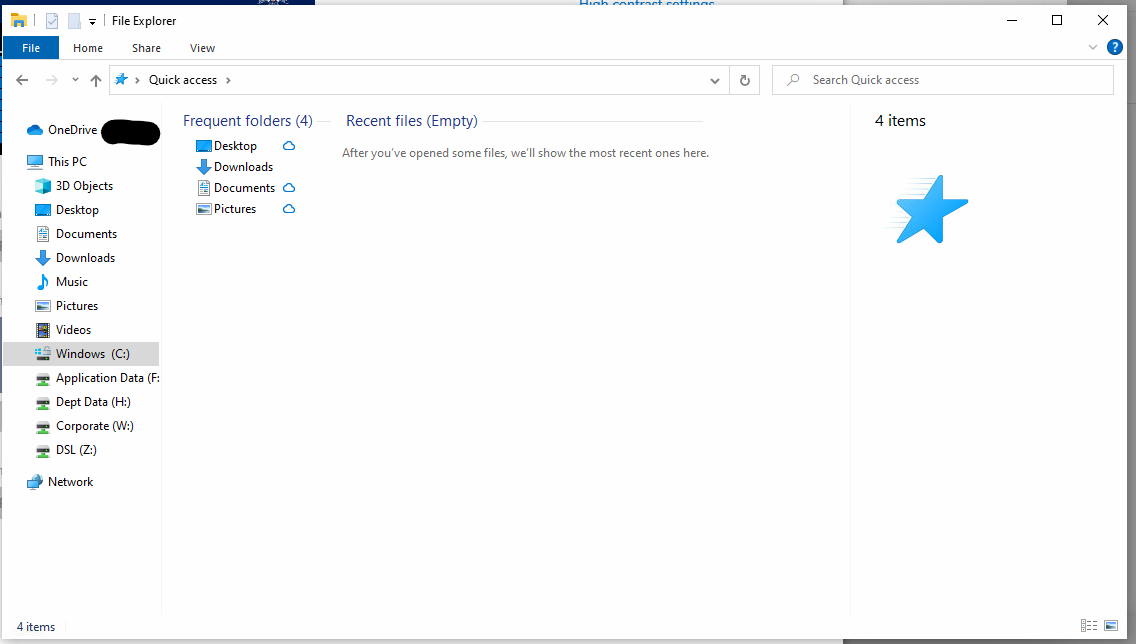Click the OneDrive cloud status icon beside Documents

(289, 187)
